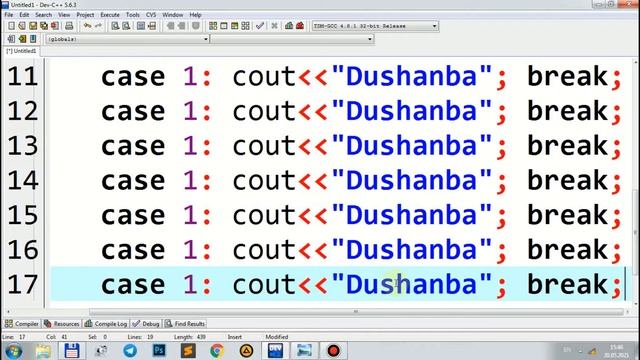Open Google Chrome from the taskbar

pos(217,351)
